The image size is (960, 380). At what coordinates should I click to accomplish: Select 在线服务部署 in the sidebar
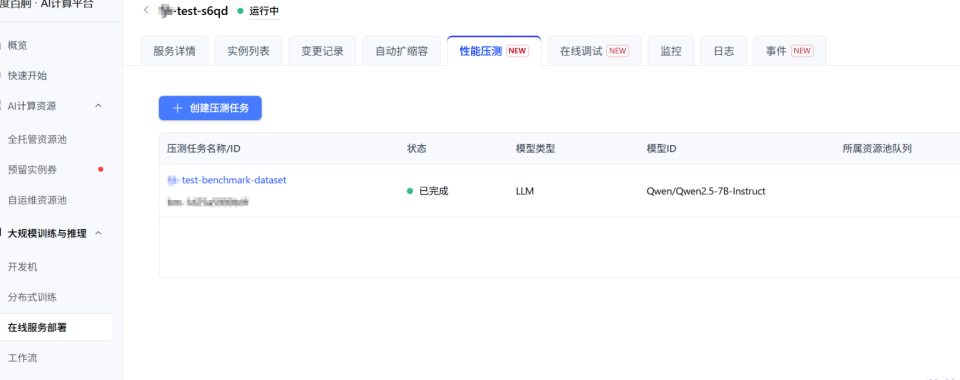coord(56,327)
